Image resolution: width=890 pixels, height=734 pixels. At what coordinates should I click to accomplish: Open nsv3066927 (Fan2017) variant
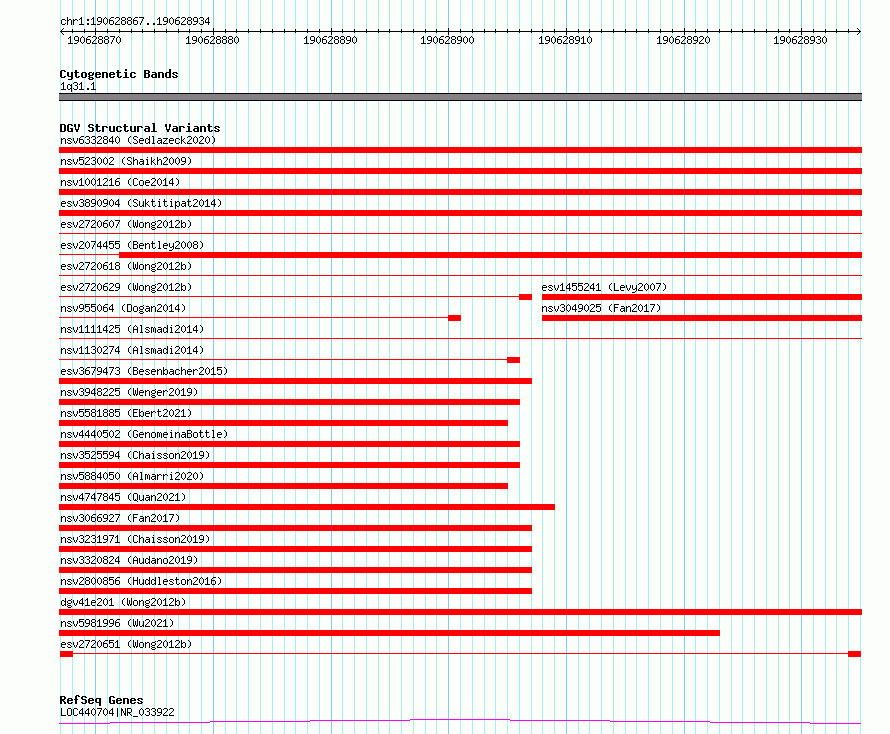pos(120,518)
